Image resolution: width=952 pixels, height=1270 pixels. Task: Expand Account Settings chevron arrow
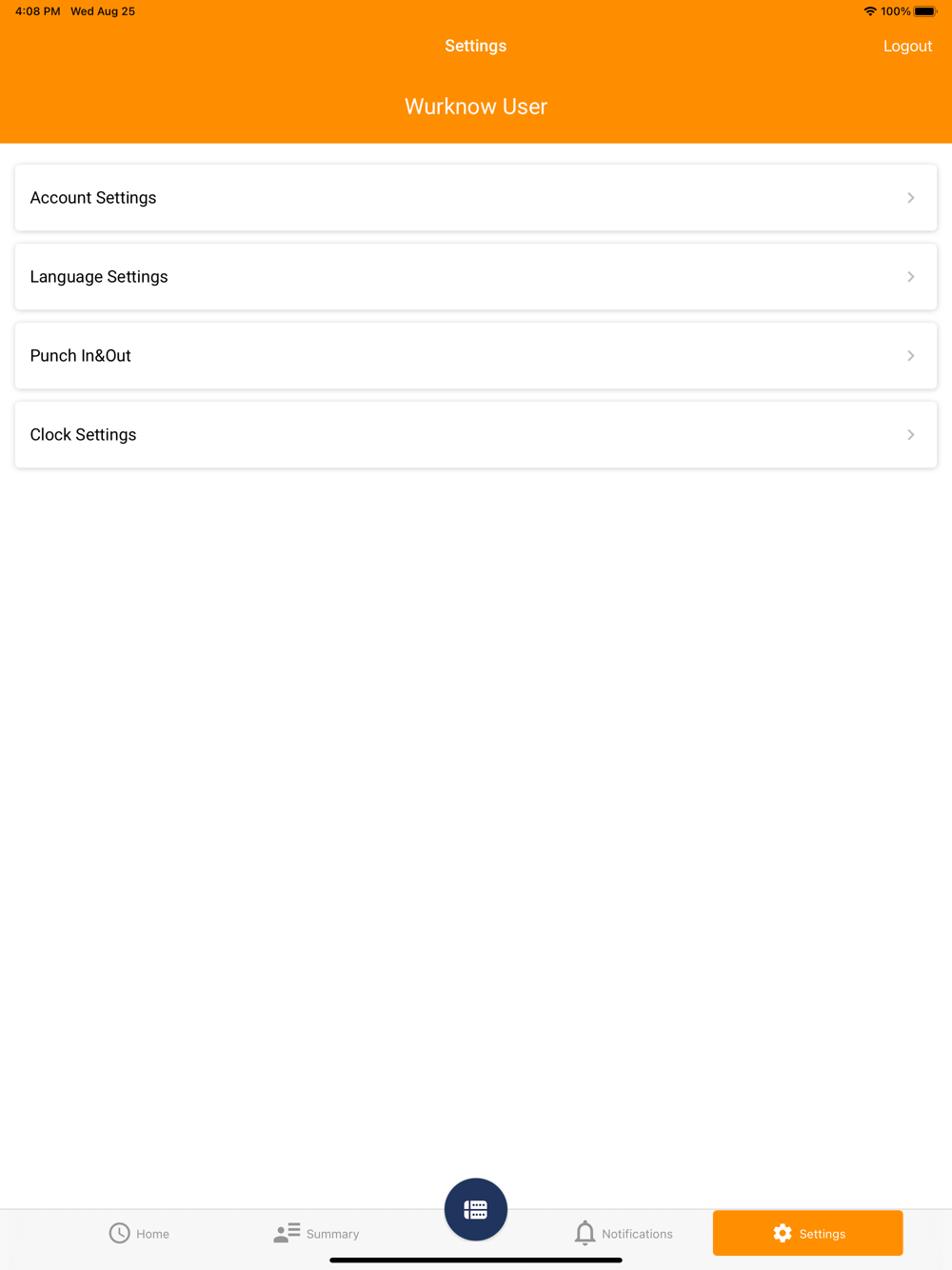point(911,198)
